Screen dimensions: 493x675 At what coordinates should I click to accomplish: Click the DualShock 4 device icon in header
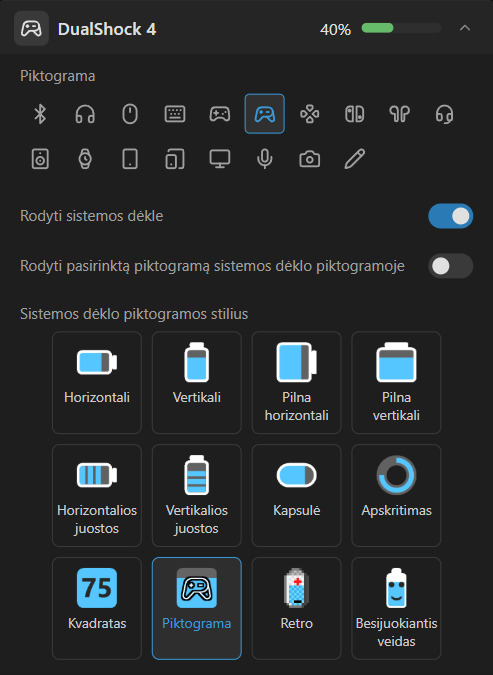pos(31,29)
